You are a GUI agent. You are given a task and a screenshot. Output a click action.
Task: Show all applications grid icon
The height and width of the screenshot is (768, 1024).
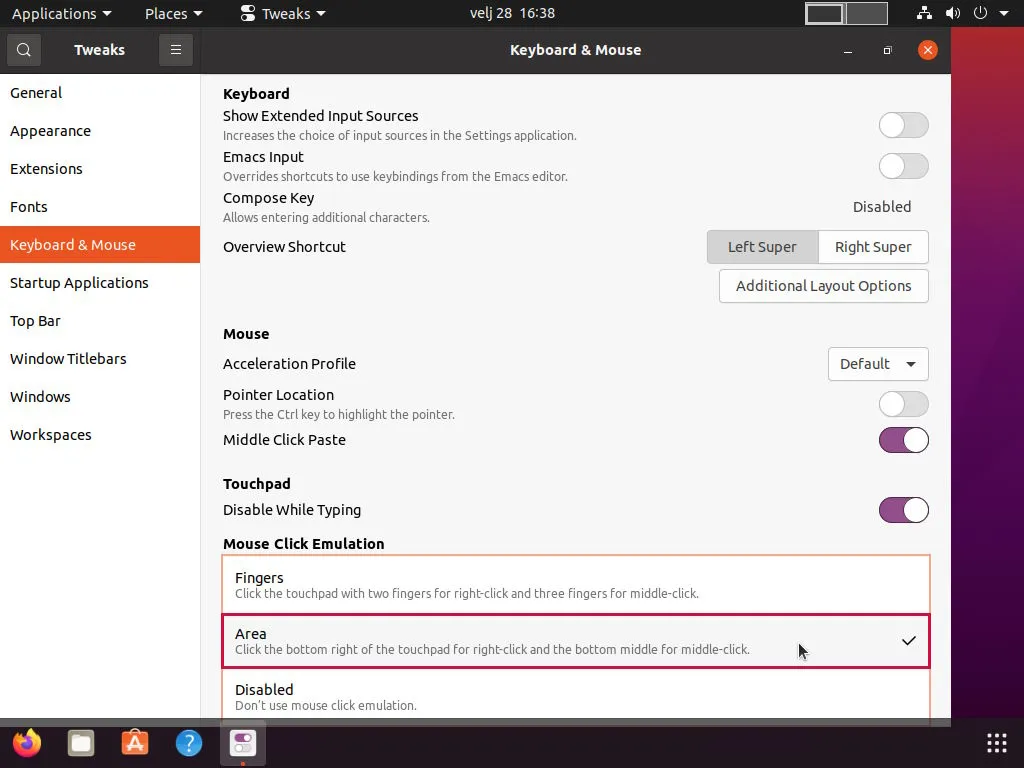pyautogui.click(x=996, y=742)
